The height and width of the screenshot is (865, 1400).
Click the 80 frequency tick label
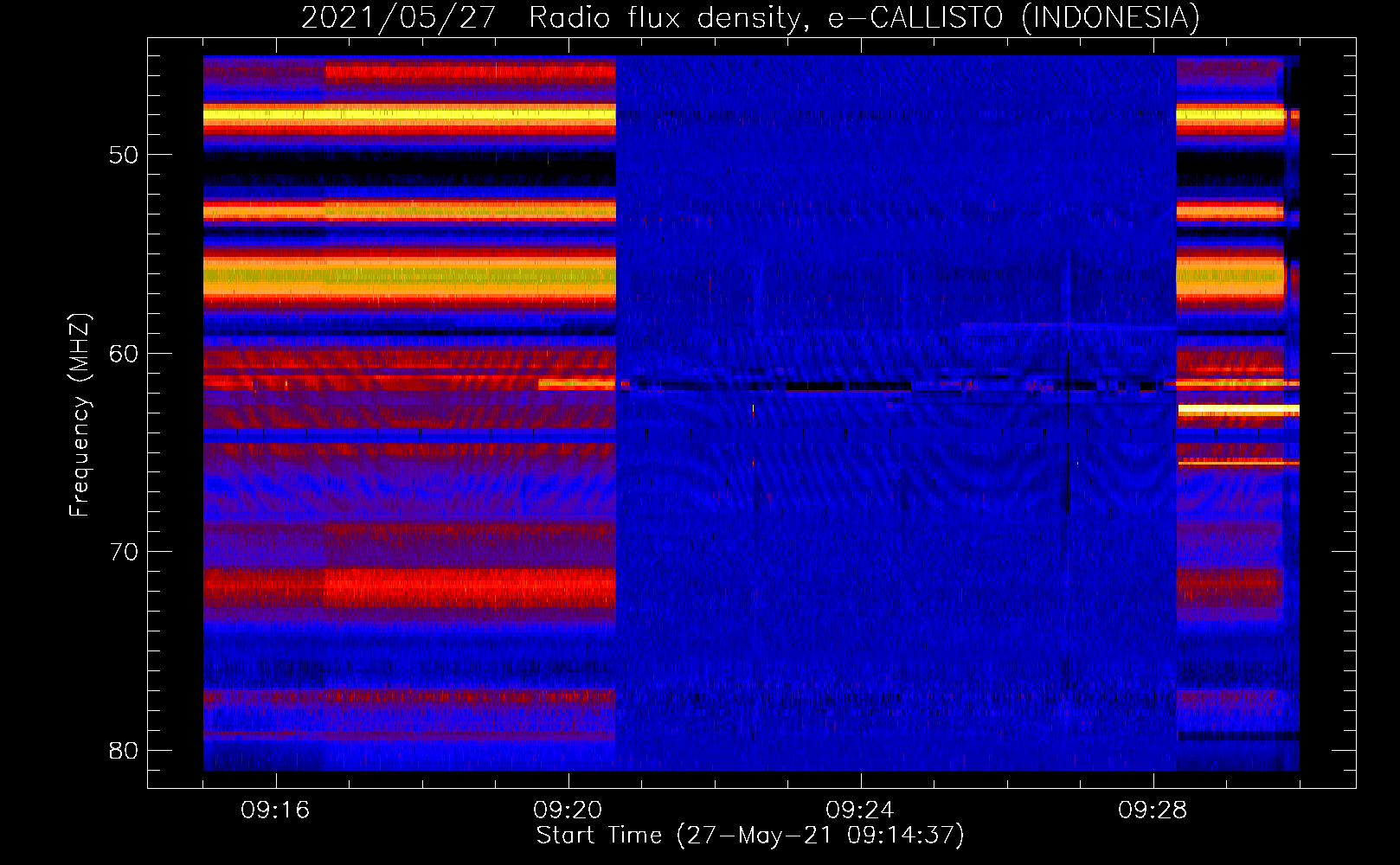coord(124,751)
